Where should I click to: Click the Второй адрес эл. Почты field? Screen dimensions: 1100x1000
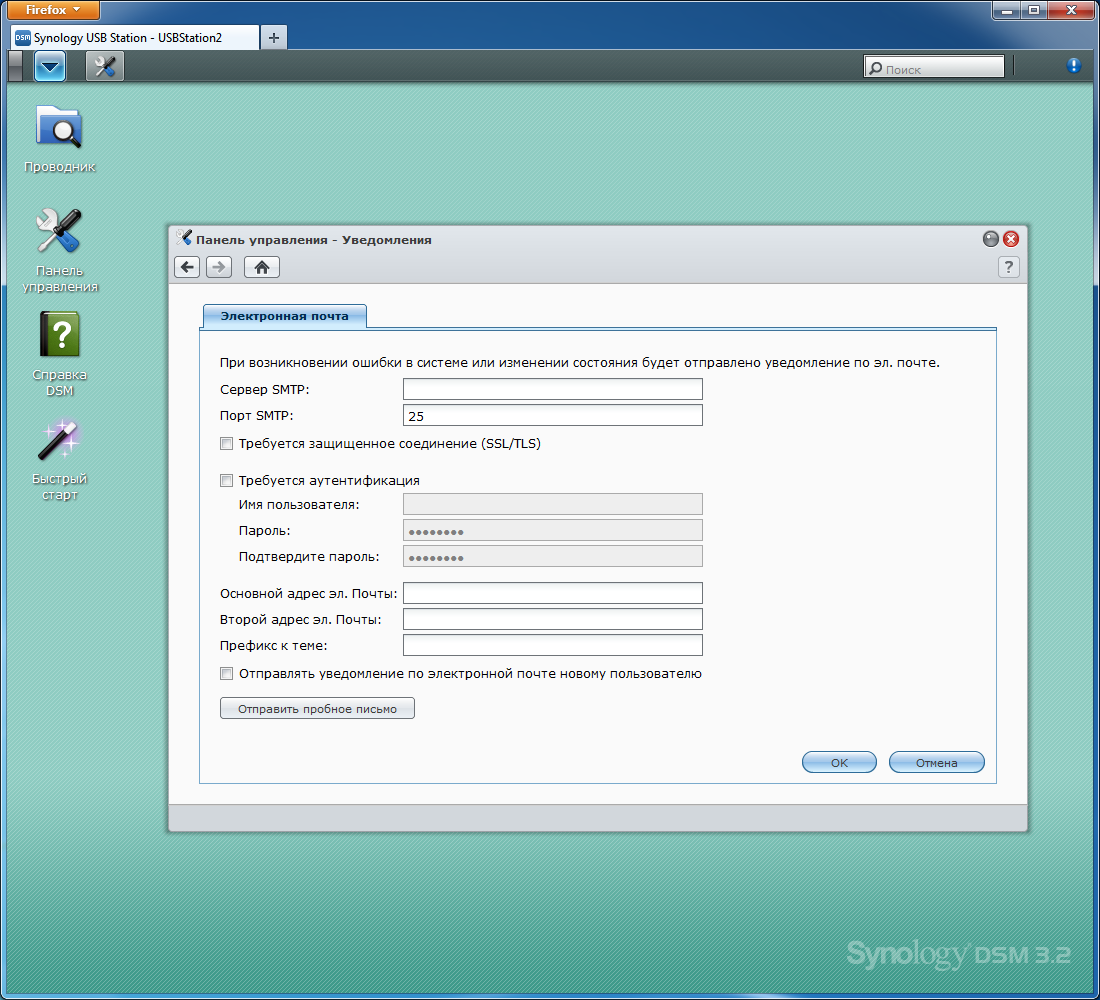coord(553,619)
